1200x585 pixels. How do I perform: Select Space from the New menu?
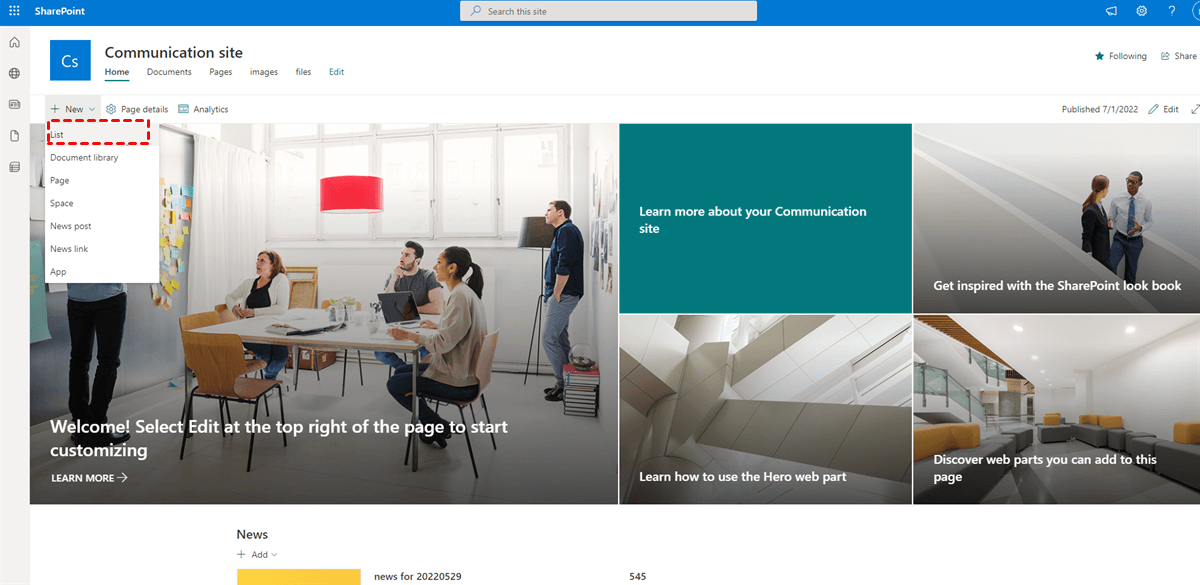point(102,203)
